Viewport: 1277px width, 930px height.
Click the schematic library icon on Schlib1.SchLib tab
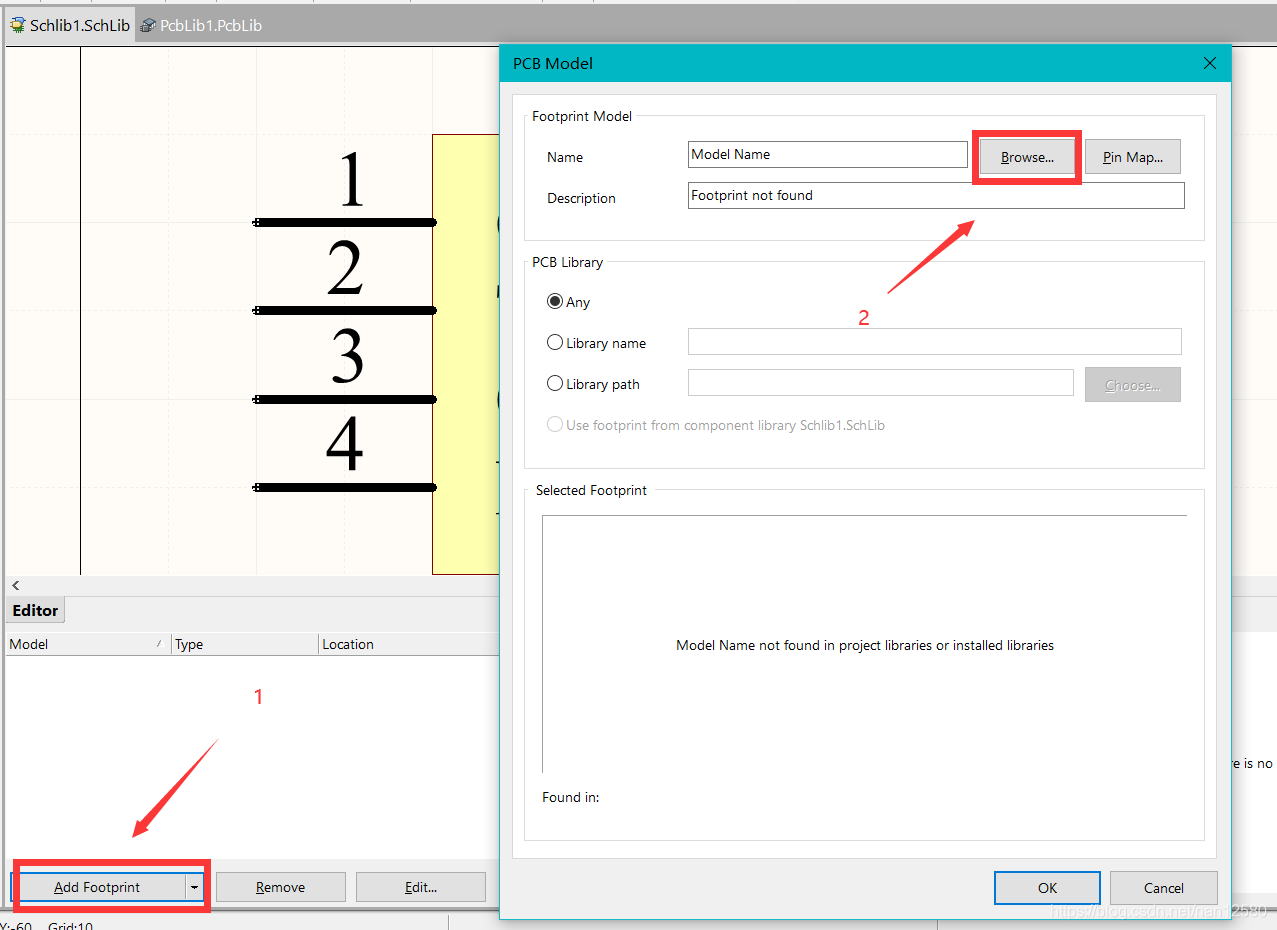tap(18, 25)
